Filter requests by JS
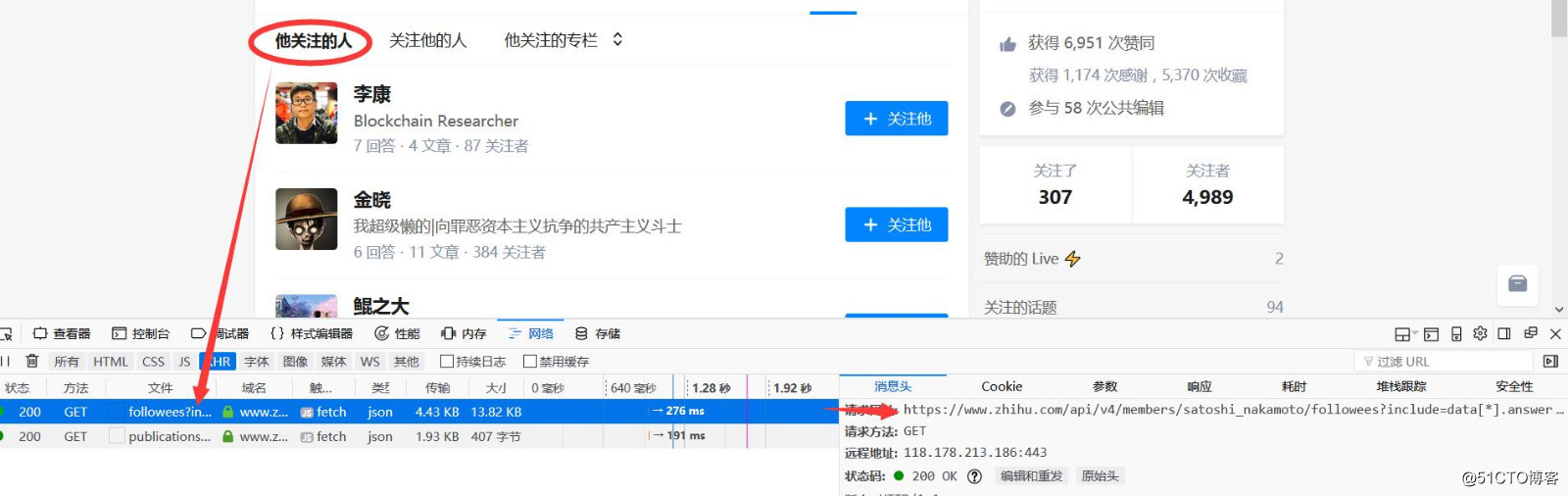This screenshot has width=1568, height=496. point(184,362)
